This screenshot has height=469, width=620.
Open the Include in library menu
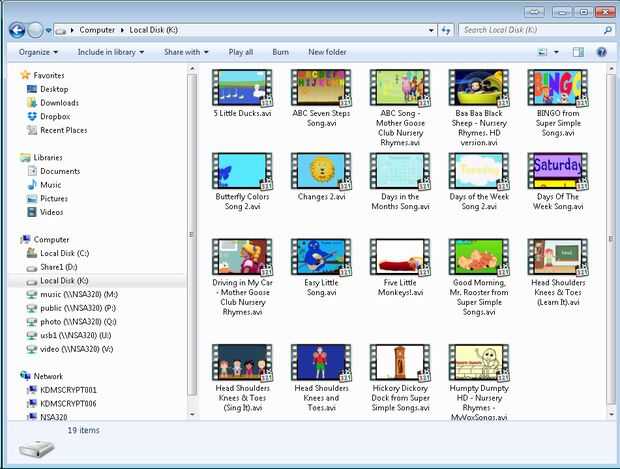111,52
